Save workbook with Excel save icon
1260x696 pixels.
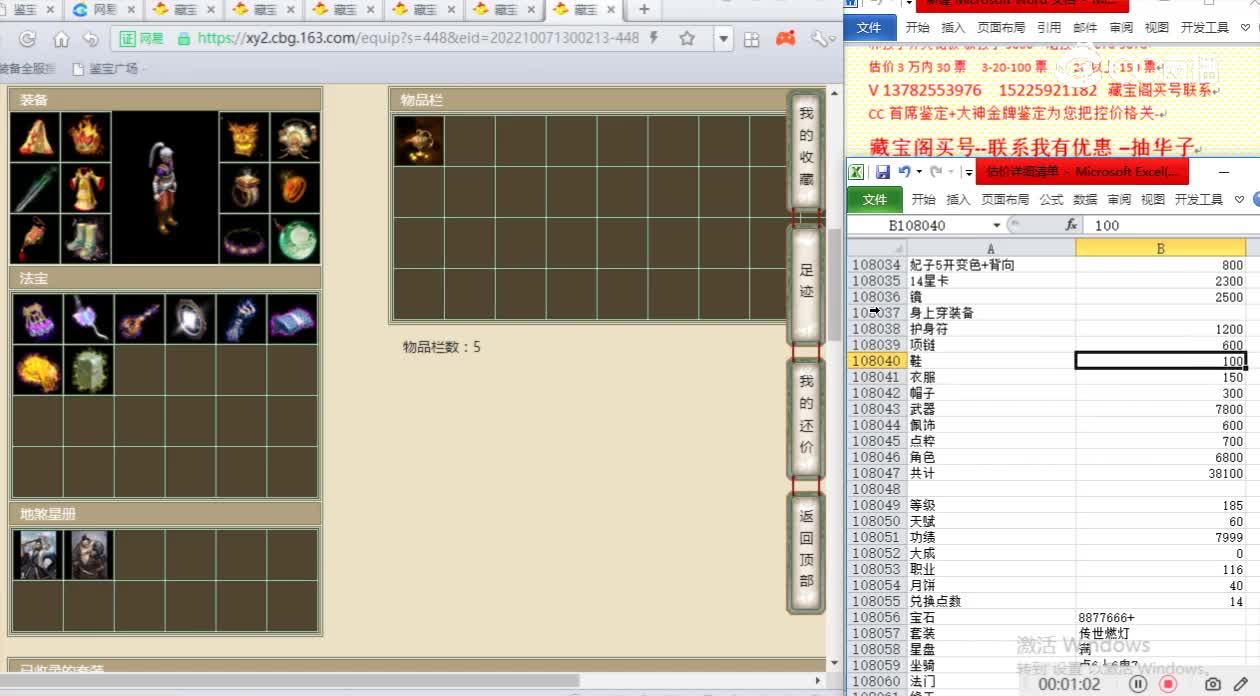click(882, 172)
